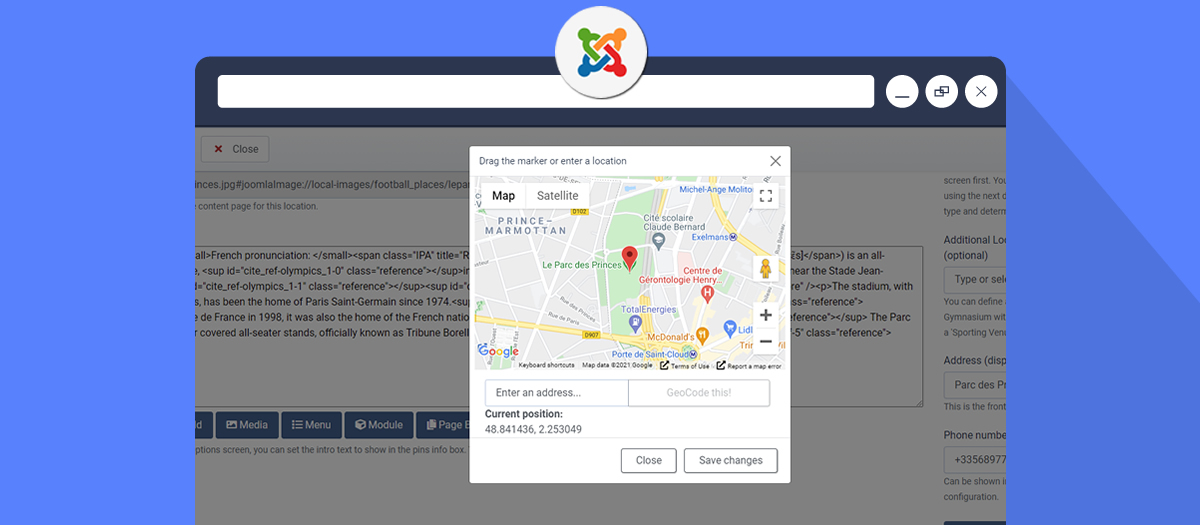Click Centre de Gérontologie hospital marker
The height and width of the screenshot is (525, 1200).
(707, 293)
